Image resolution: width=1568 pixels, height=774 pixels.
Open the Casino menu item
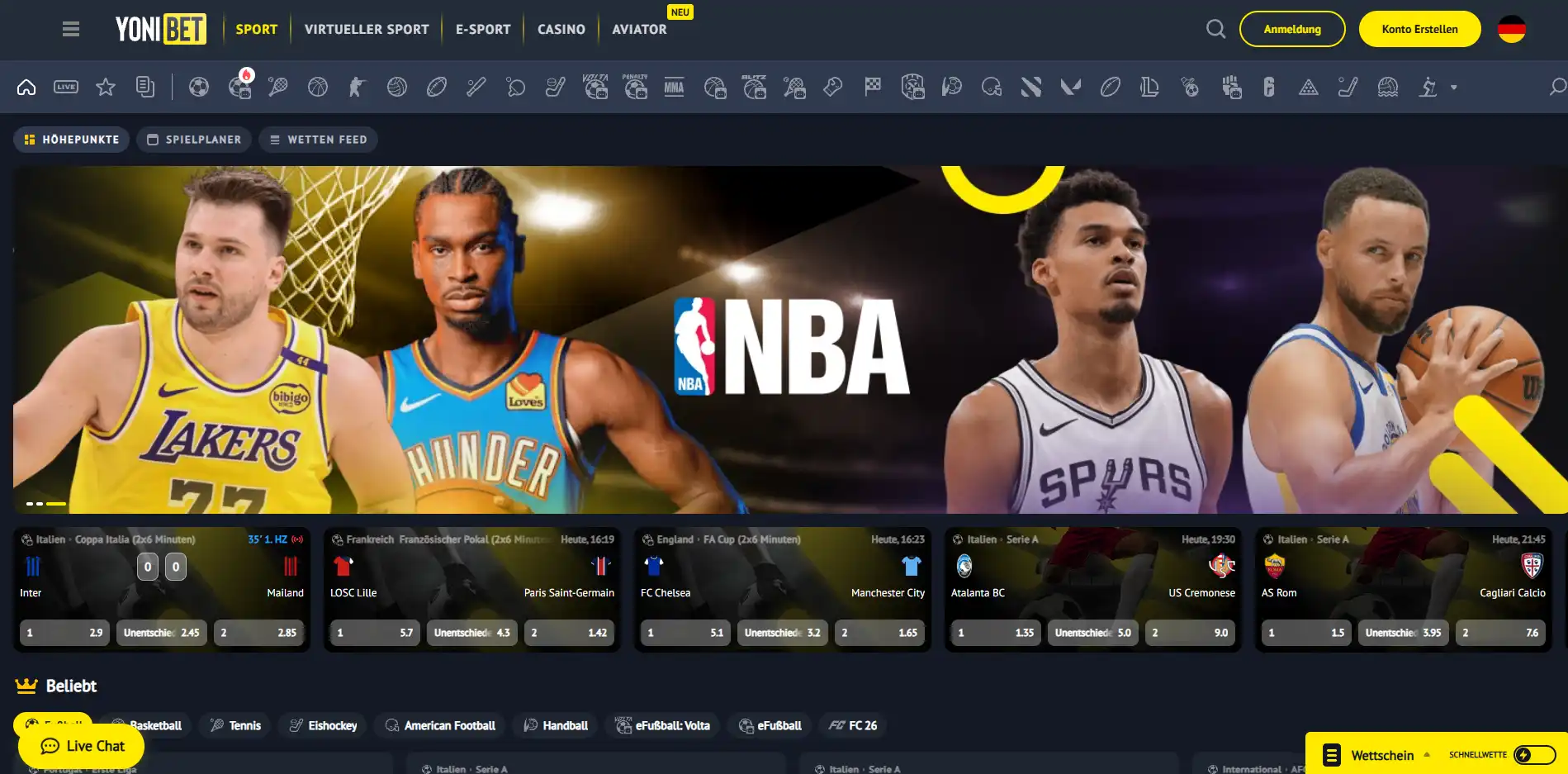(x=561, y=28)
